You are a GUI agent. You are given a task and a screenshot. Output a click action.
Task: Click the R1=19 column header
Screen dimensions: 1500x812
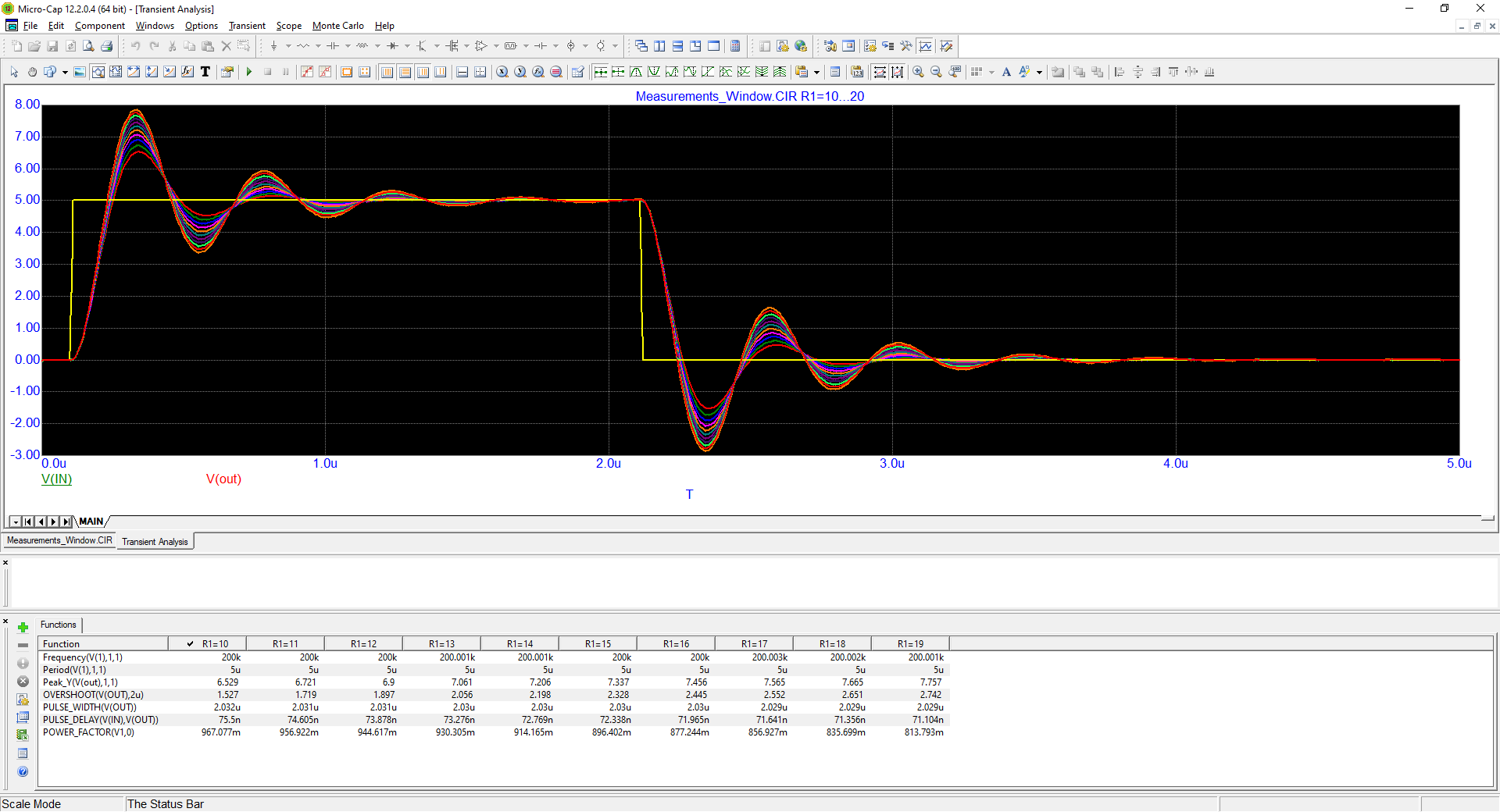(x=910, y=644)
